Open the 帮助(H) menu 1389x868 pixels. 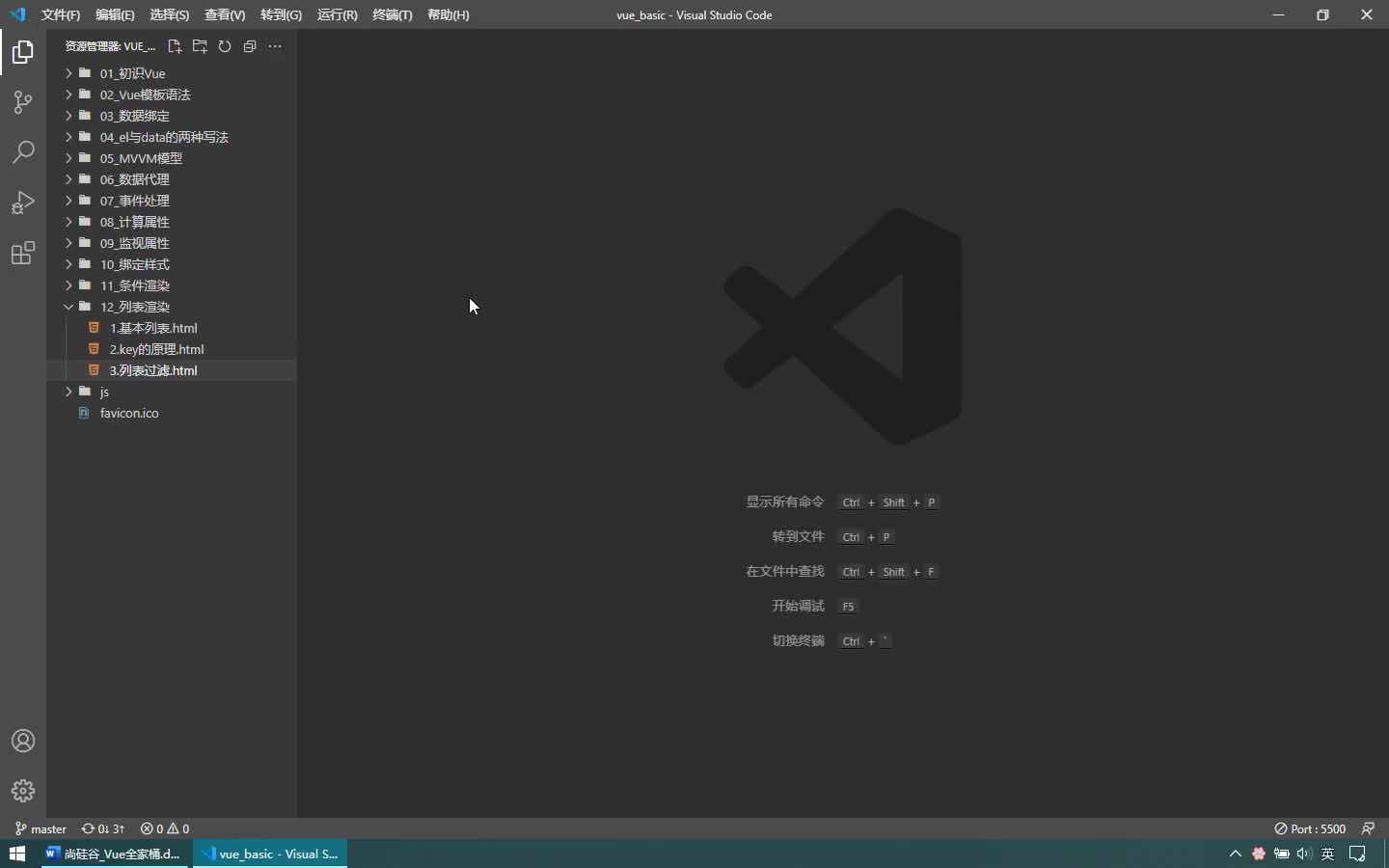[x=449, y=14]
